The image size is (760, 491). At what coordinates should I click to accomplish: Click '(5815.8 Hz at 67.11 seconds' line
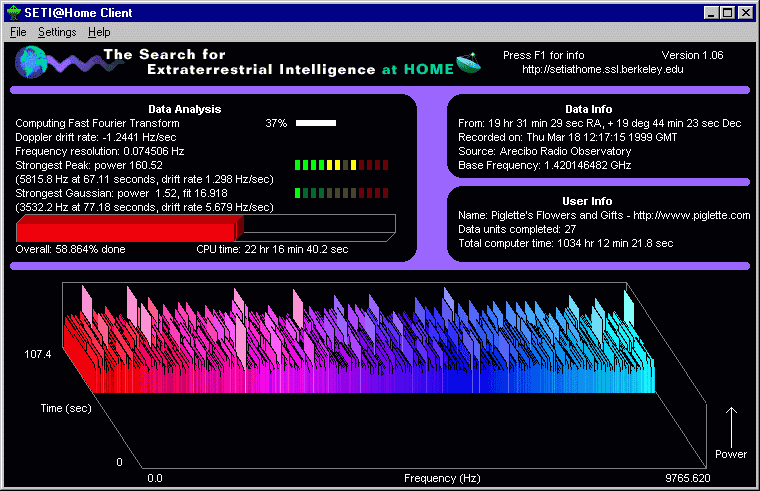144,179
